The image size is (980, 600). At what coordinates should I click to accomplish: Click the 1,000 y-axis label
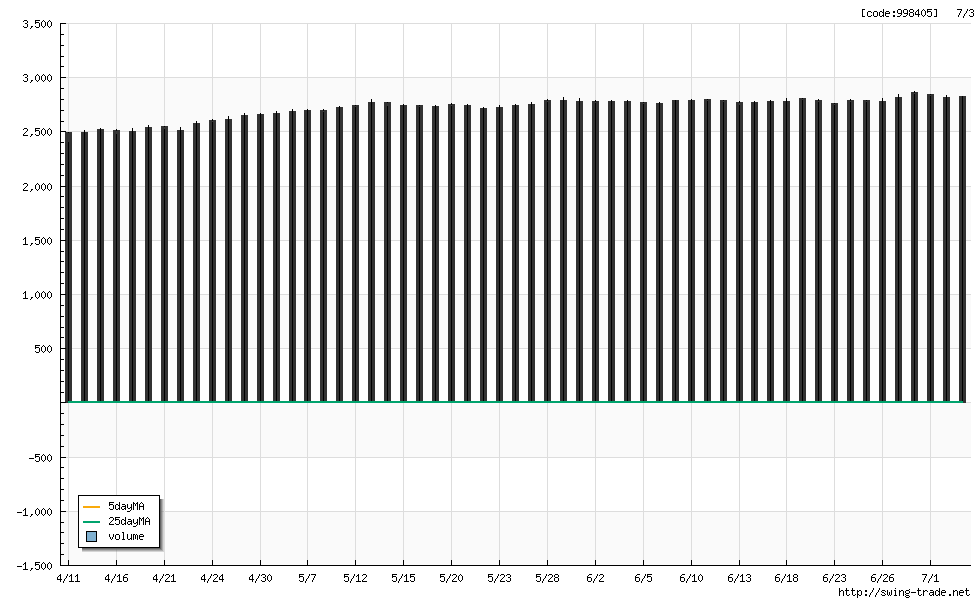click(x=38, y=295)
